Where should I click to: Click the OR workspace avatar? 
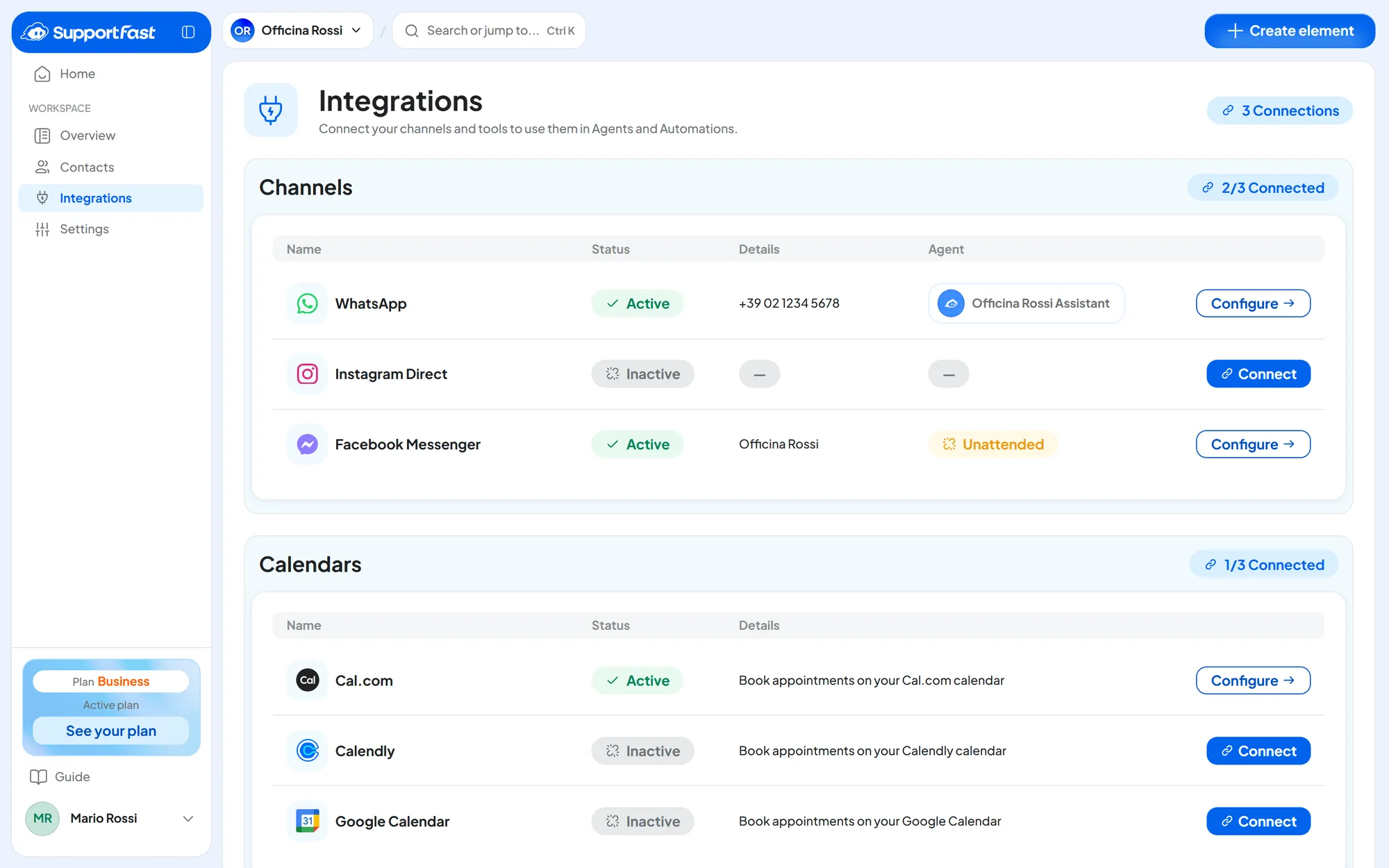(x=242, y=31)
